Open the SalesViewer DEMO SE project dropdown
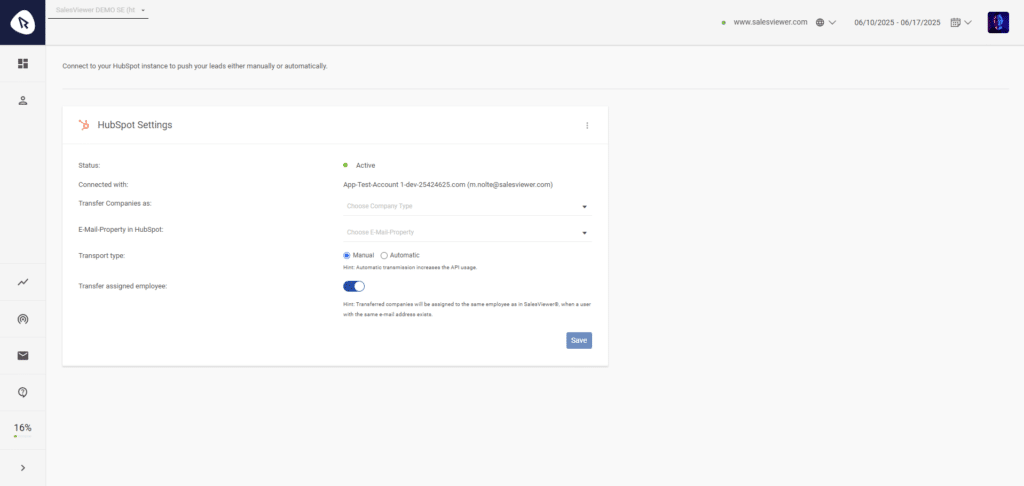This screenshot has height=486, width=1024. click(x=98, y=10)
